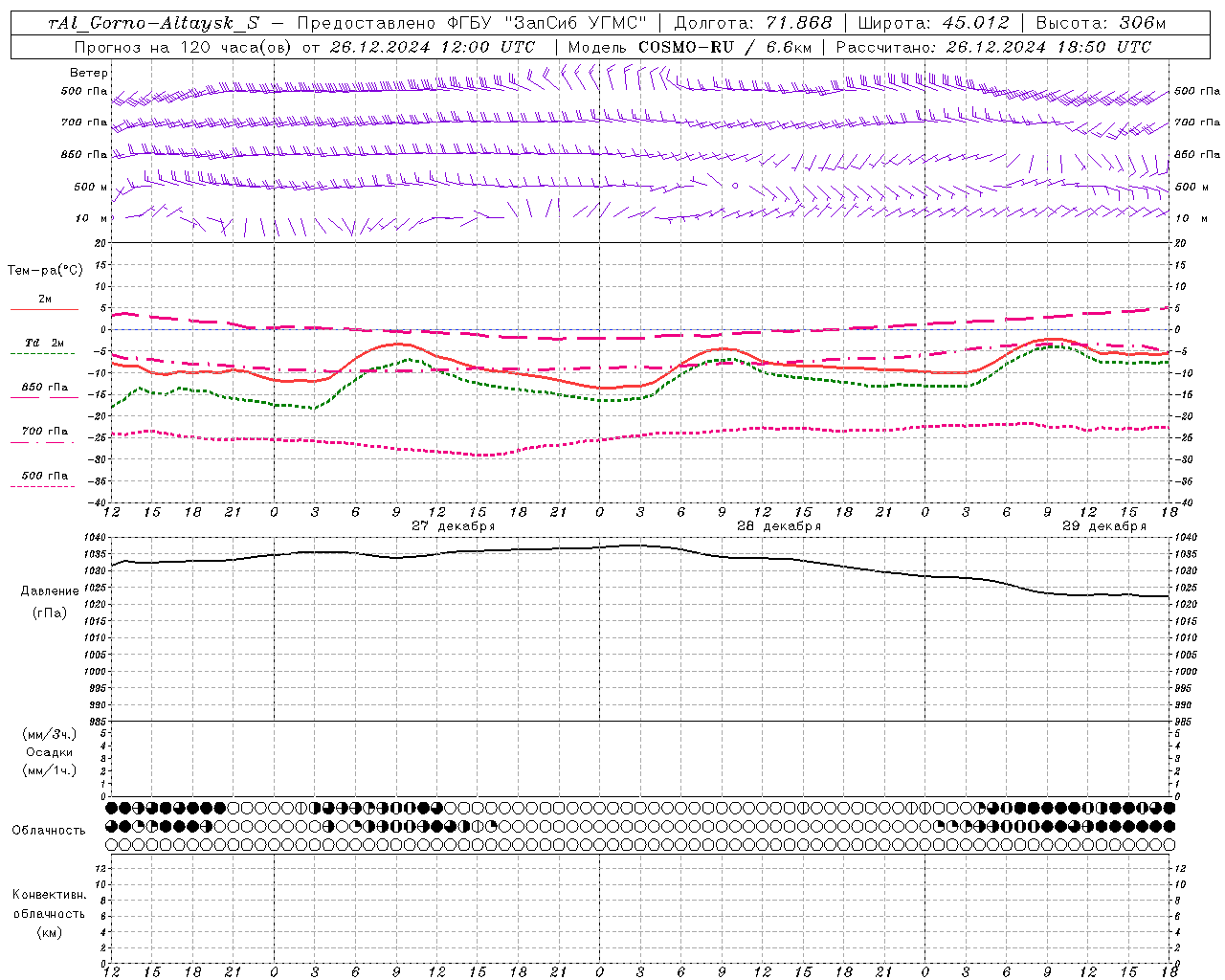The height and width of the screenshot is (980, 1225).
Task: Click the '700 гПа' wind level label on right axis
Action: click(1197, 122)
